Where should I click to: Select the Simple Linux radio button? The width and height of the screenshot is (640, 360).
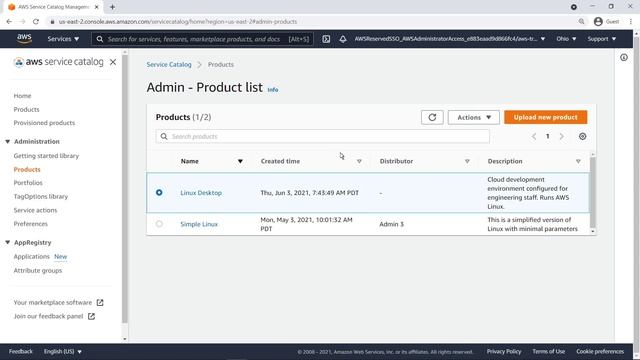pyautogui.click(x=159, y=224)
